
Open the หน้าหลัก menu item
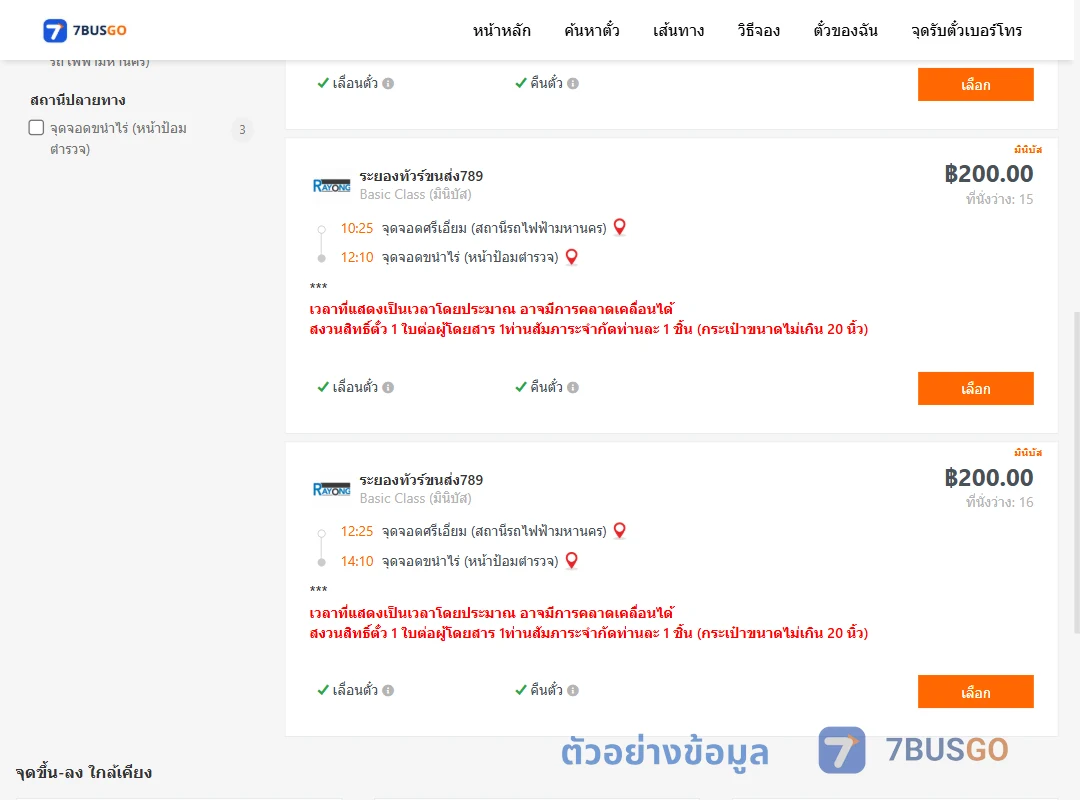point(501,30)
